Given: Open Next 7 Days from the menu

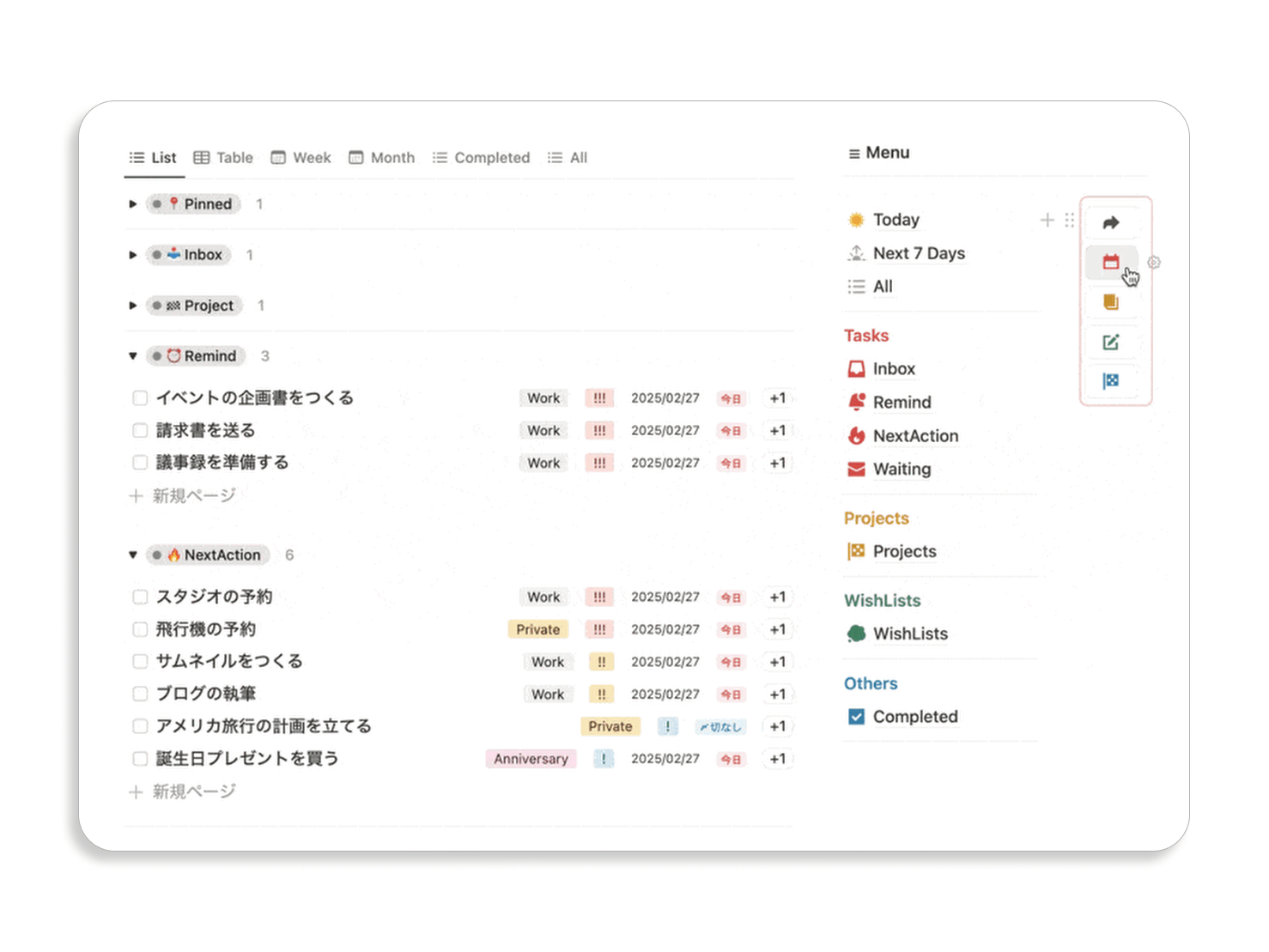Looking at the screenshot, I should tap(918, 253).
